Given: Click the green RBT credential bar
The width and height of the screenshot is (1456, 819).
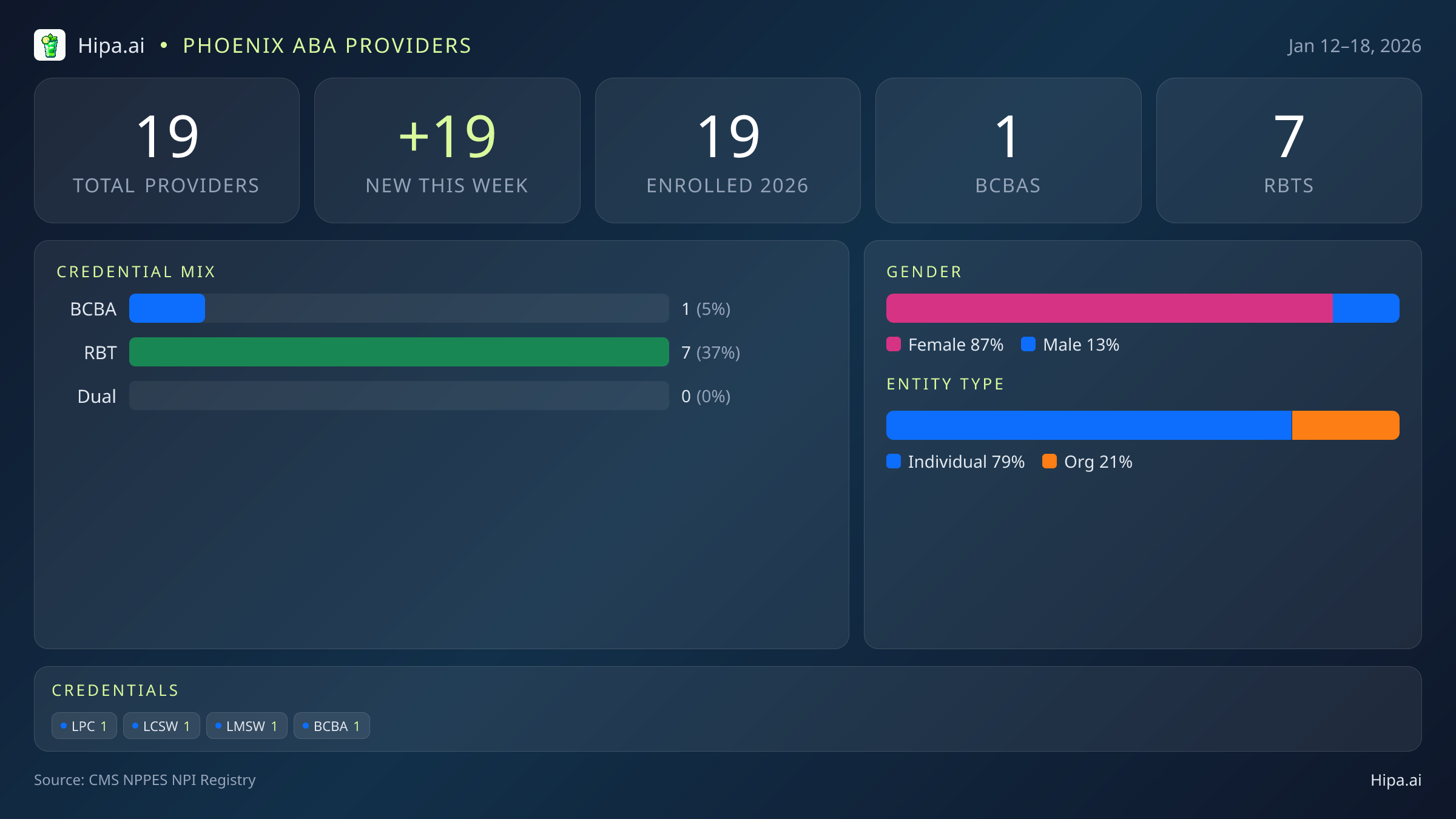Looking at the screenshot, I should [x=399, y=352].
